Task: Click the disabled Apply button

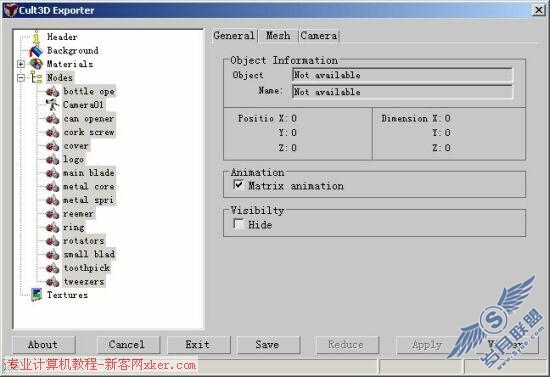Action: click(x=427, y=345)
